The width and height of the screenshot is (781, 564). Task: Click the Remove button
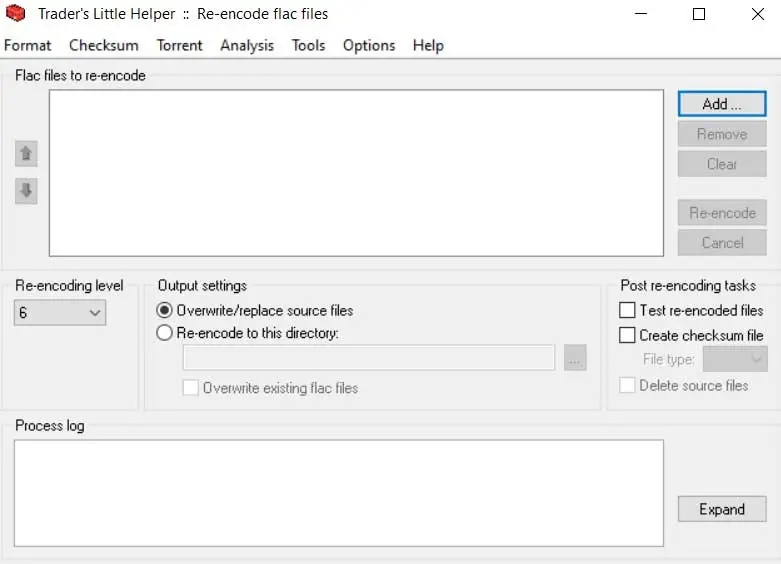coord(722,134)
